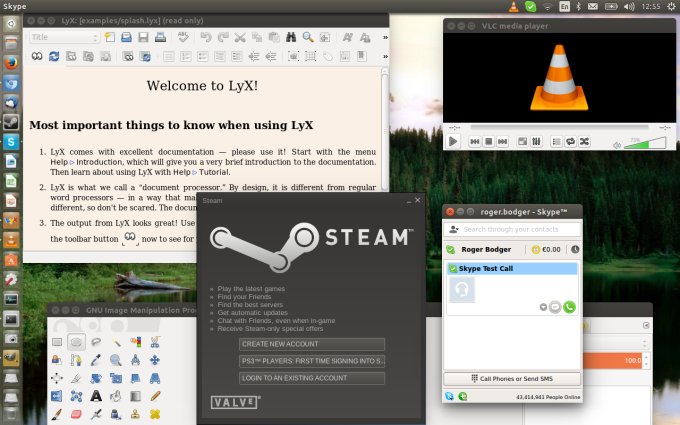The width and height of the screenshot is (680, 425).
Task: Select the Text tool in GIMP toolbox
Action: 97,395
